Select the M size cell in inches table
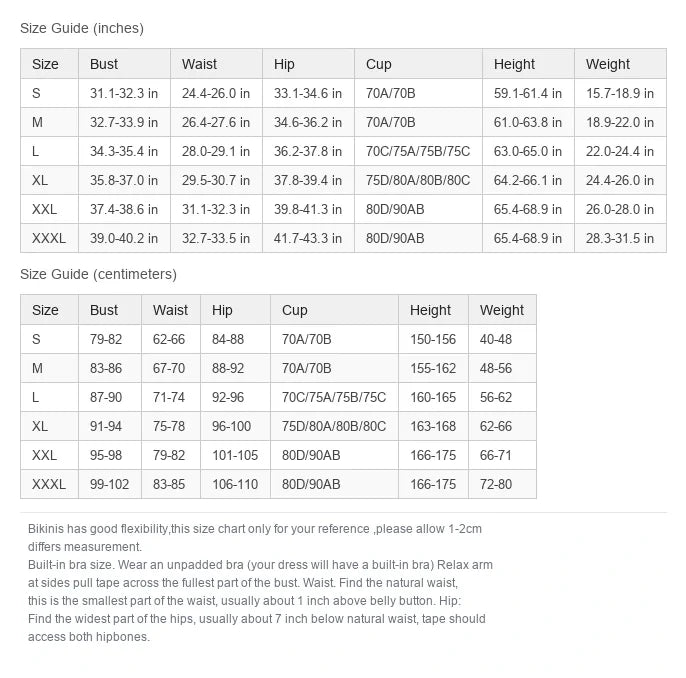The image size is (686, 678). (x=49, y=122)
